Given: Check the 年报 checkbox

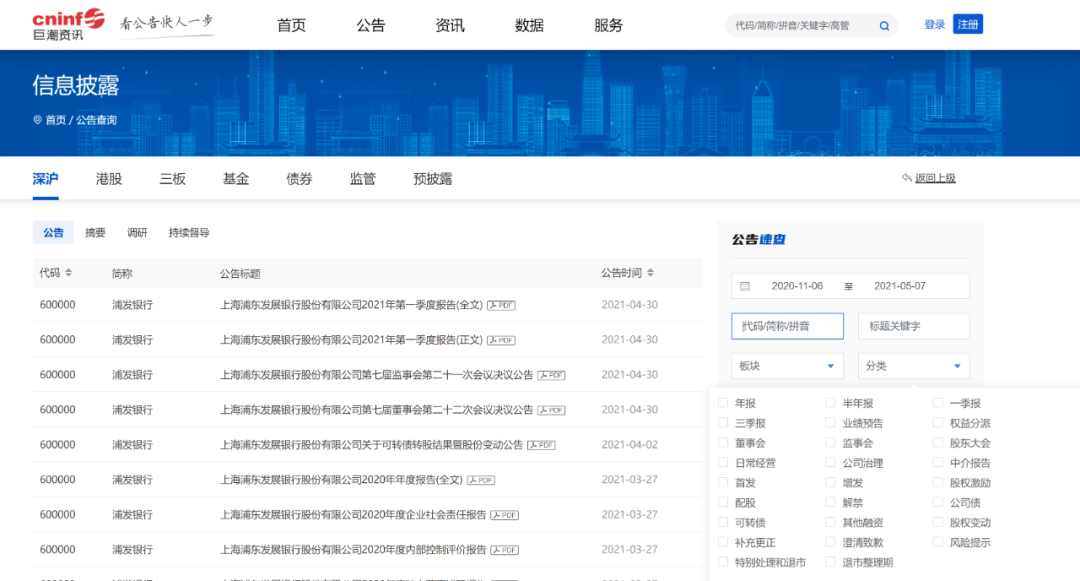Looking at the screenshot, I should [x=723, y=403].
